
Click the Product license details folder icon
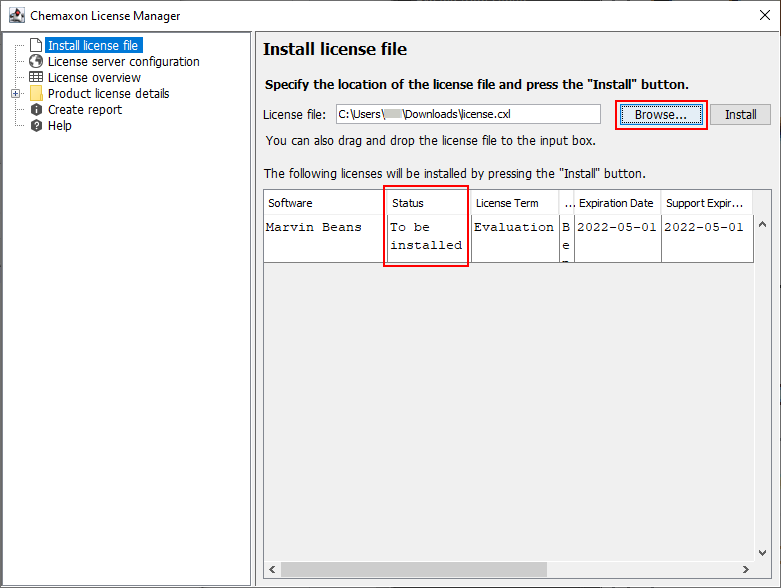pyautogui.click(x=36, y=93)
